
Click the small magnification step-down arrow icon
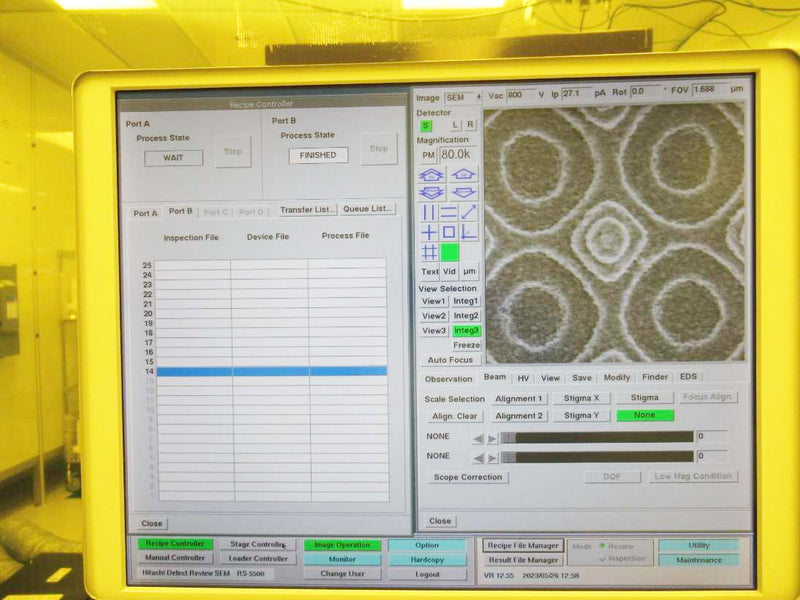[x=464, y=192]
